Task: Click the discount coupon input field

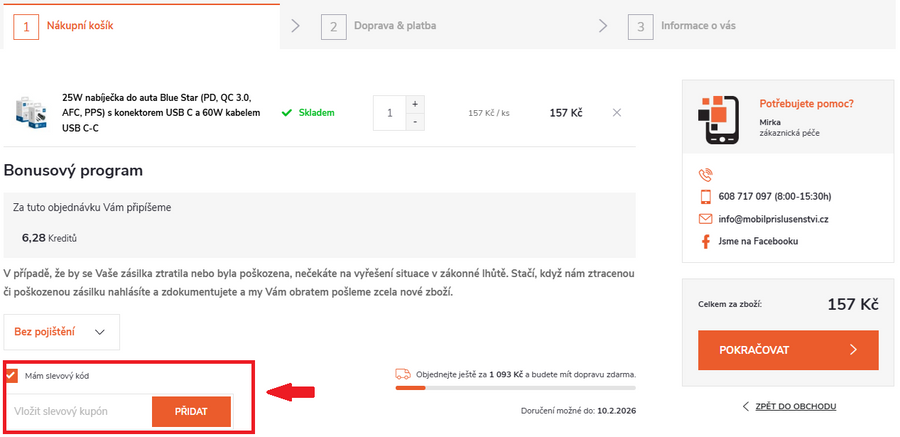Action: 78,411
